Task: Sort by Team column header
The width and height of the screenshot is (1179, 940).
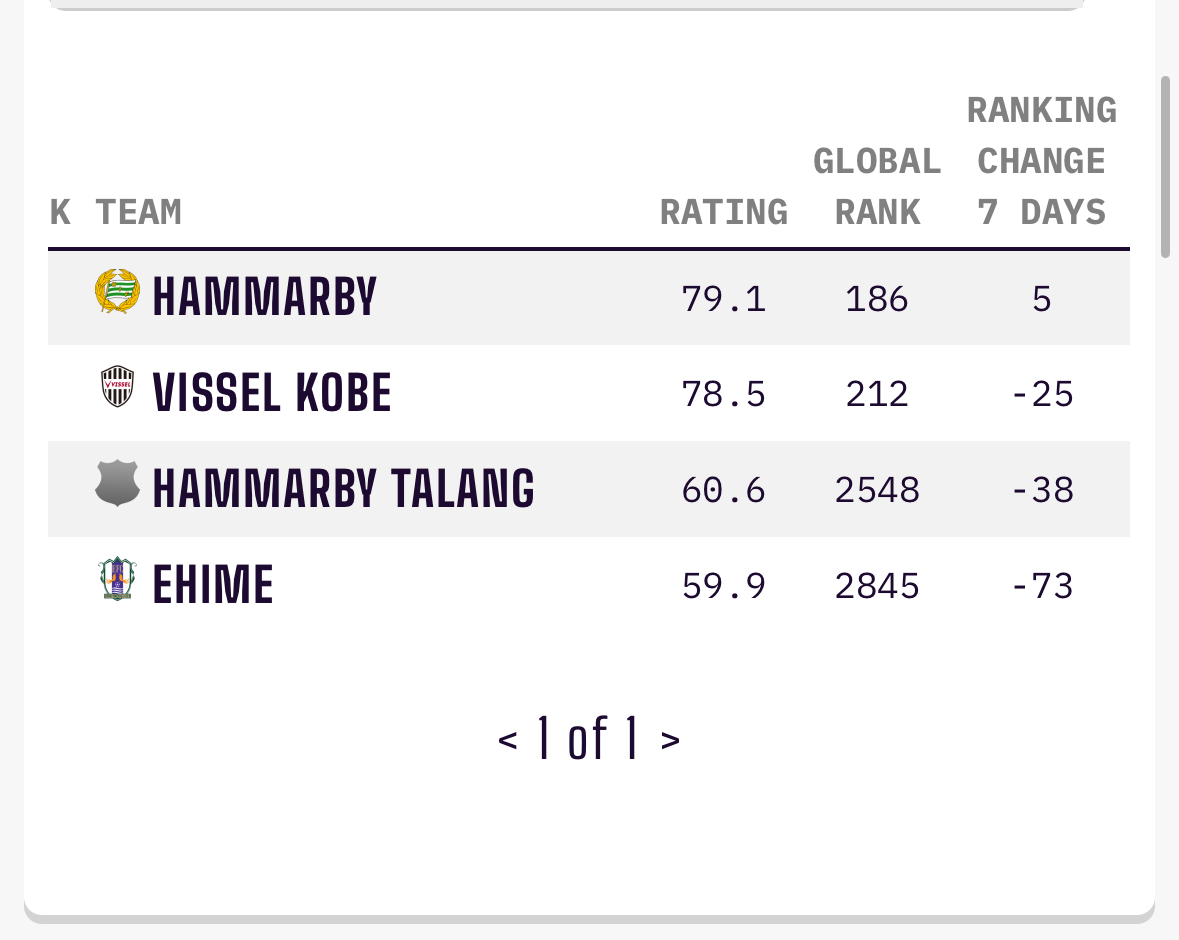Action: (x=138, y=213)
